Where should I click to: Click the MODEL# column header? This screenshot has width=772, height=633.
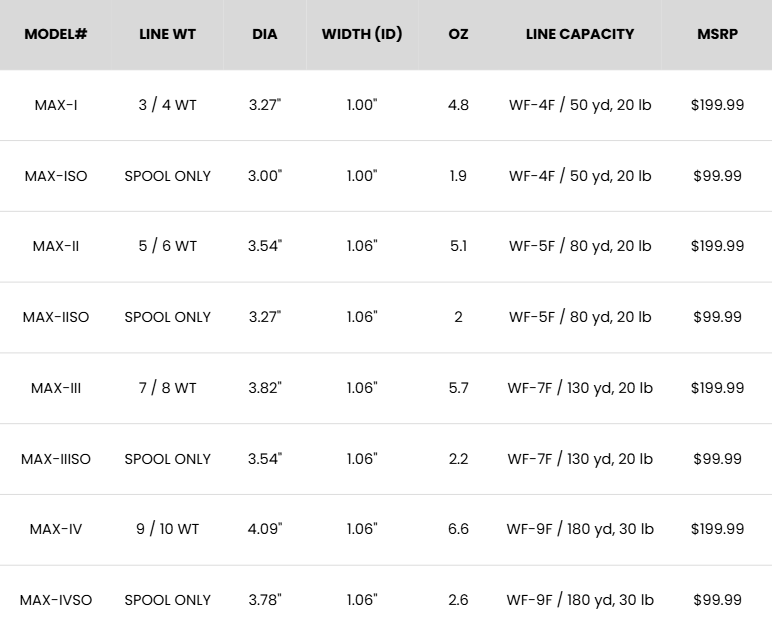pos(56,34)
